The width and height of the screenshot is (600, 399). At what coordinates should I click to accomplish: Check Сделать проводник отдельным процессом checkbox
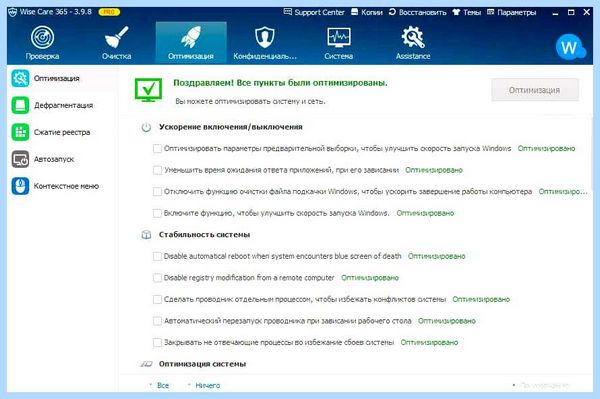(157, 299)
